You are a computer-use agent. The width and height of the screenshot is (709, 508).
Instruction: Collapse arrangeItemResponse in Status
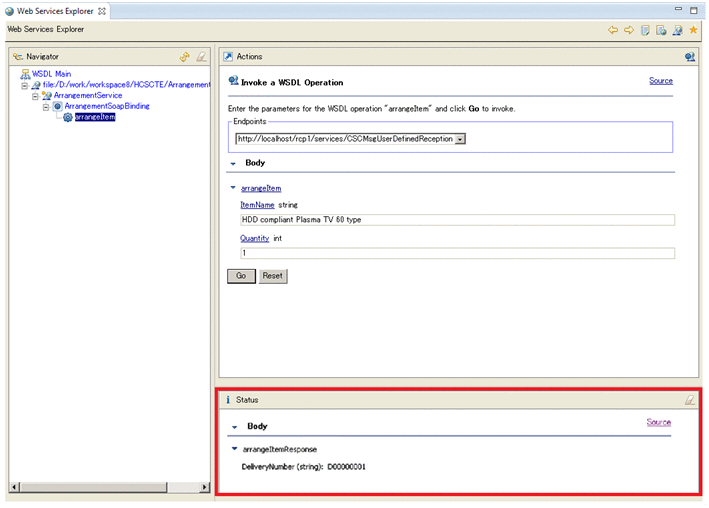pyautogui.click(x=234, y=449)
